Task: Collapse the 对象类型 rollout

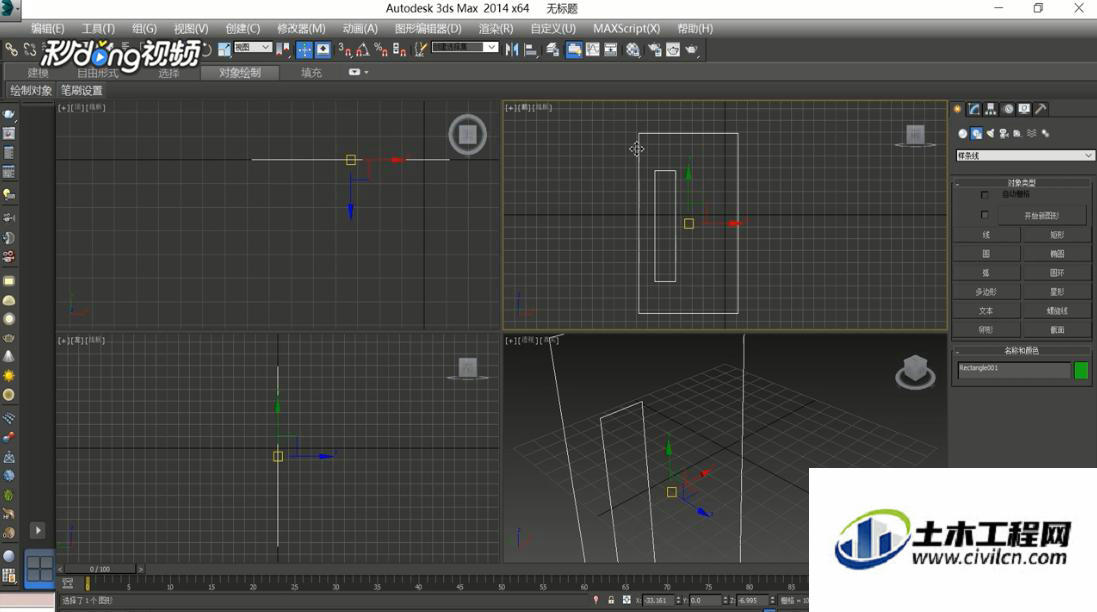Action: [x=1021, y=183]
